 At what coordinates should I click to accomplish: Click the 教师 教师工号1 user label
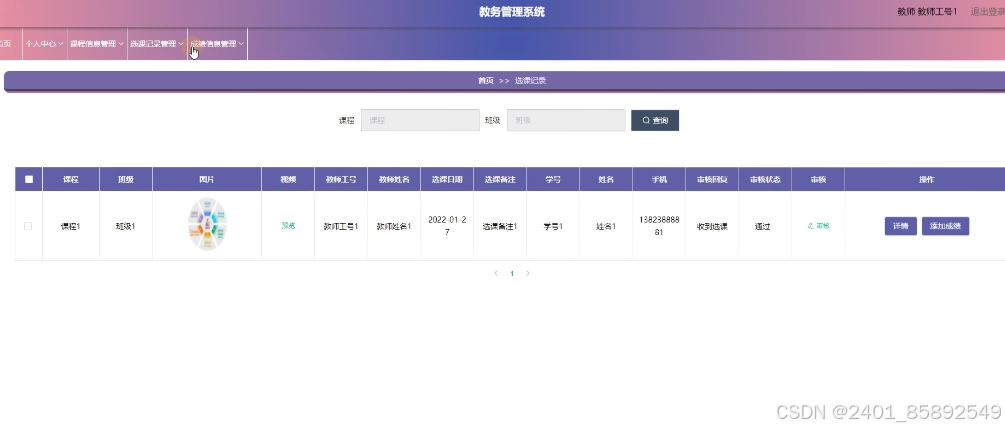click(927, 12)
